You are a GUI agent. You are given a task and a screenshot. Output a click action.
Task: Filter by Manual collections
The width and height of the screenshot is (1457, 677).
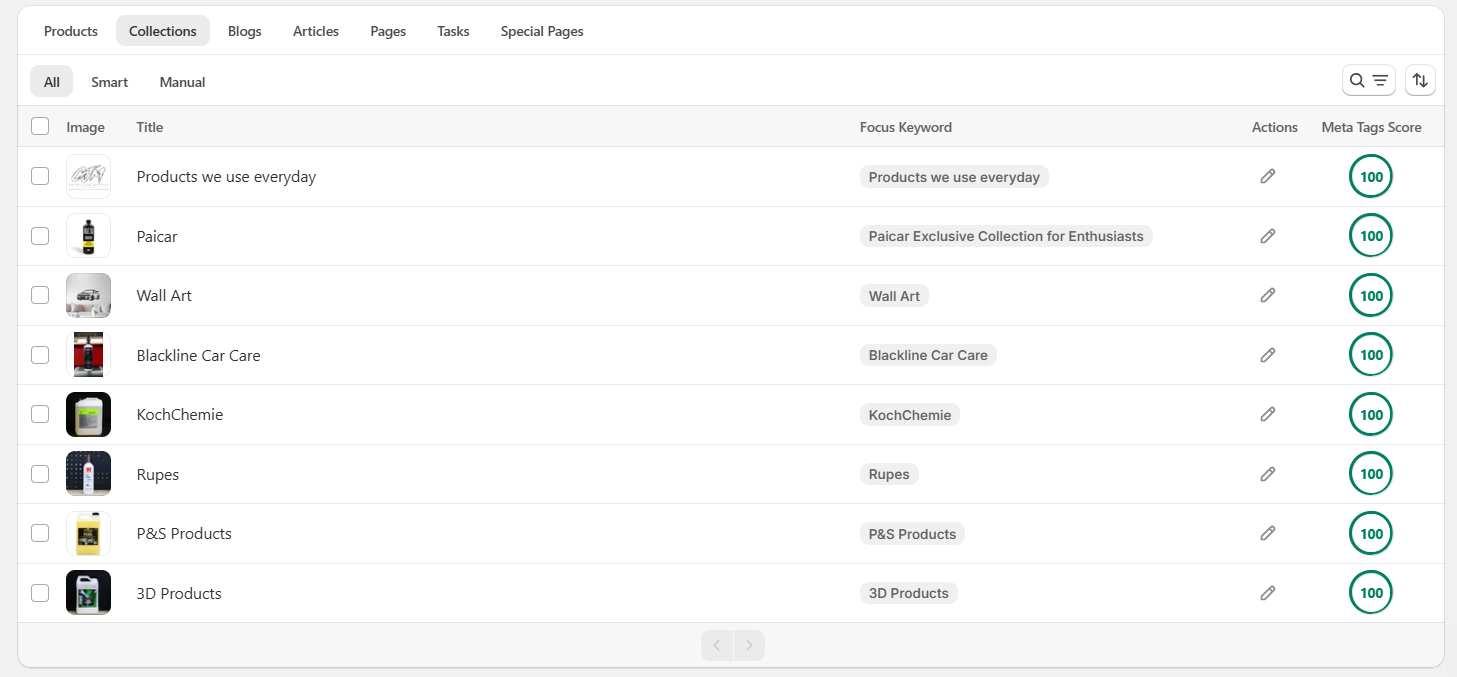(183, 82)
